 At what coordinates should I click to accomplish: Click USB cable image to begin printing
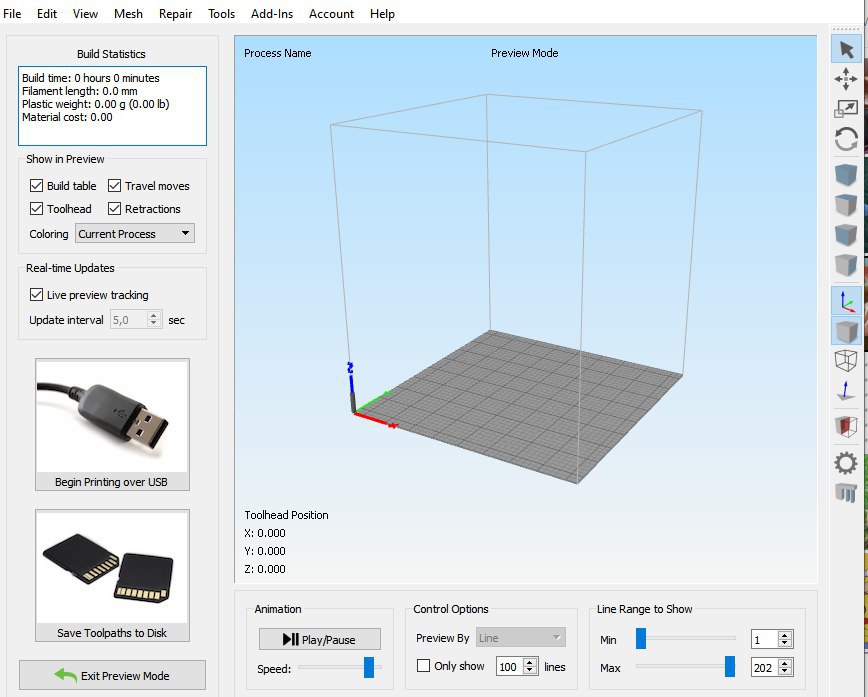coord(112,416)
